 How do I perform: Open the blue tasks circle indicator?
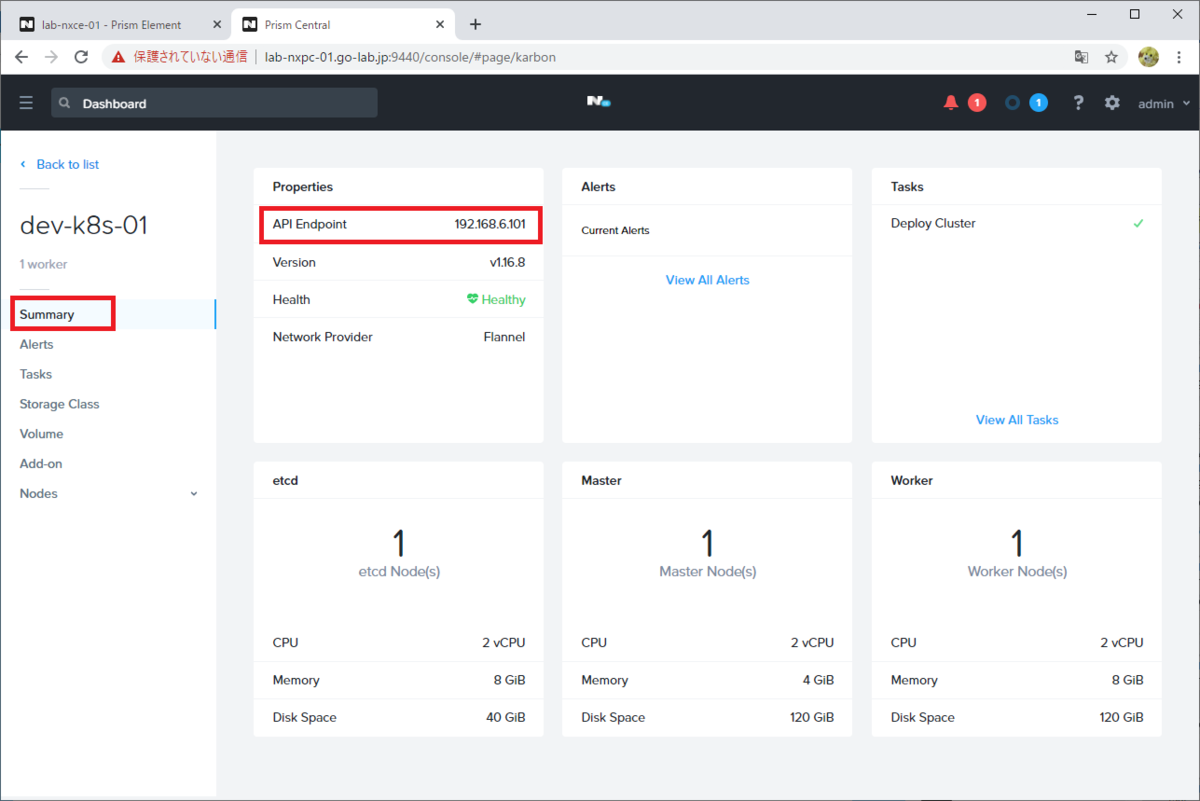tap(1012, 103)
